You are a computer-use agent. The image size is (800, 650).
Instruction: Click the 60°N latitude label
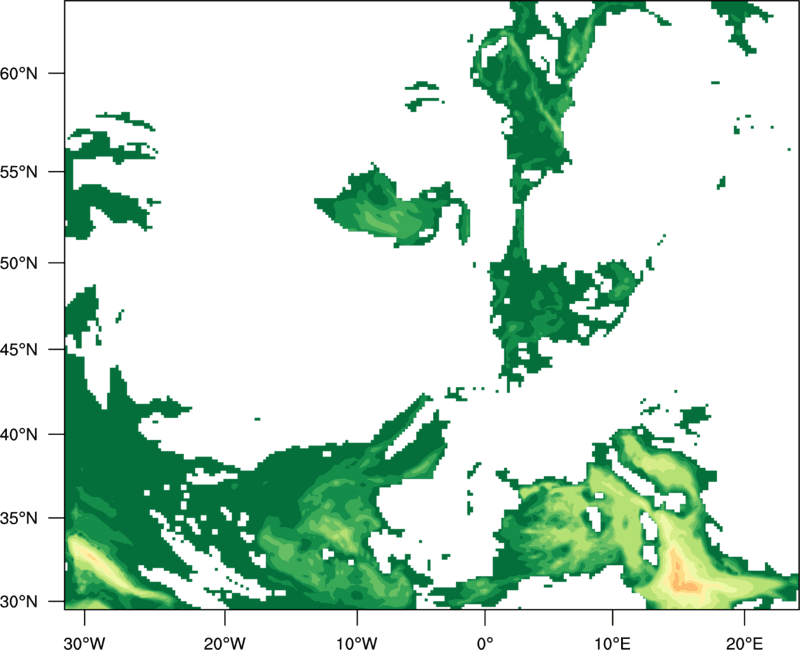(19, 73)
